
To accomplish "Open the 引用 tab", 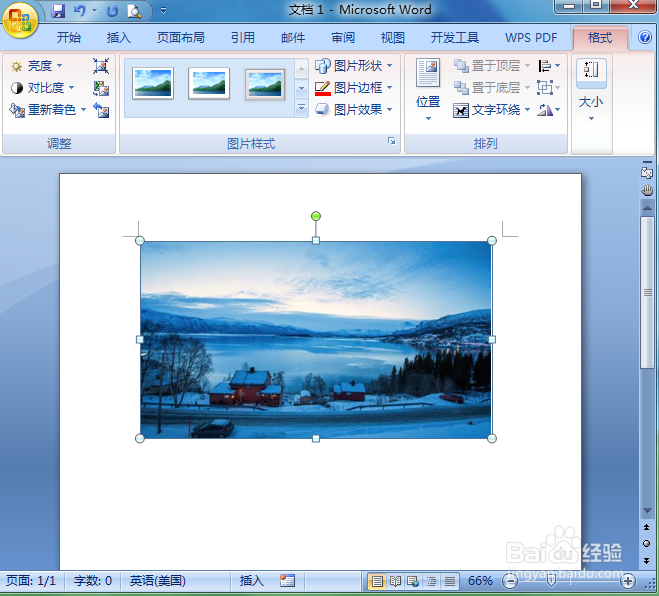I will click(x=243, y=38).
